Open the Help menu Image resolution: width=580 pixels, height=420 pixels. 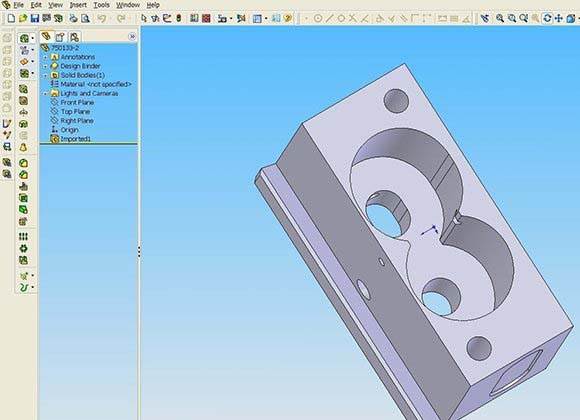(153, 5)
